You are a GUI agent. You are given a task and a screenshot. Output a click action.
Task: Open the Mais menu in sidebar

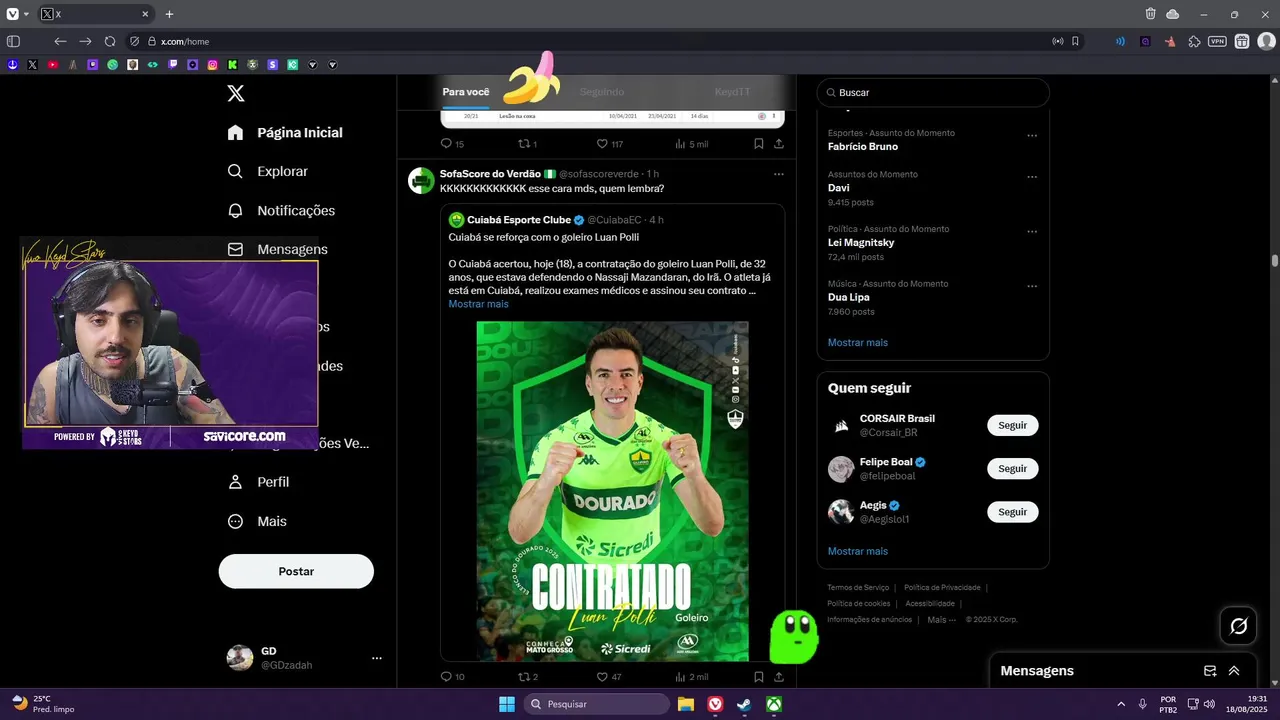[x=257, y=521]
